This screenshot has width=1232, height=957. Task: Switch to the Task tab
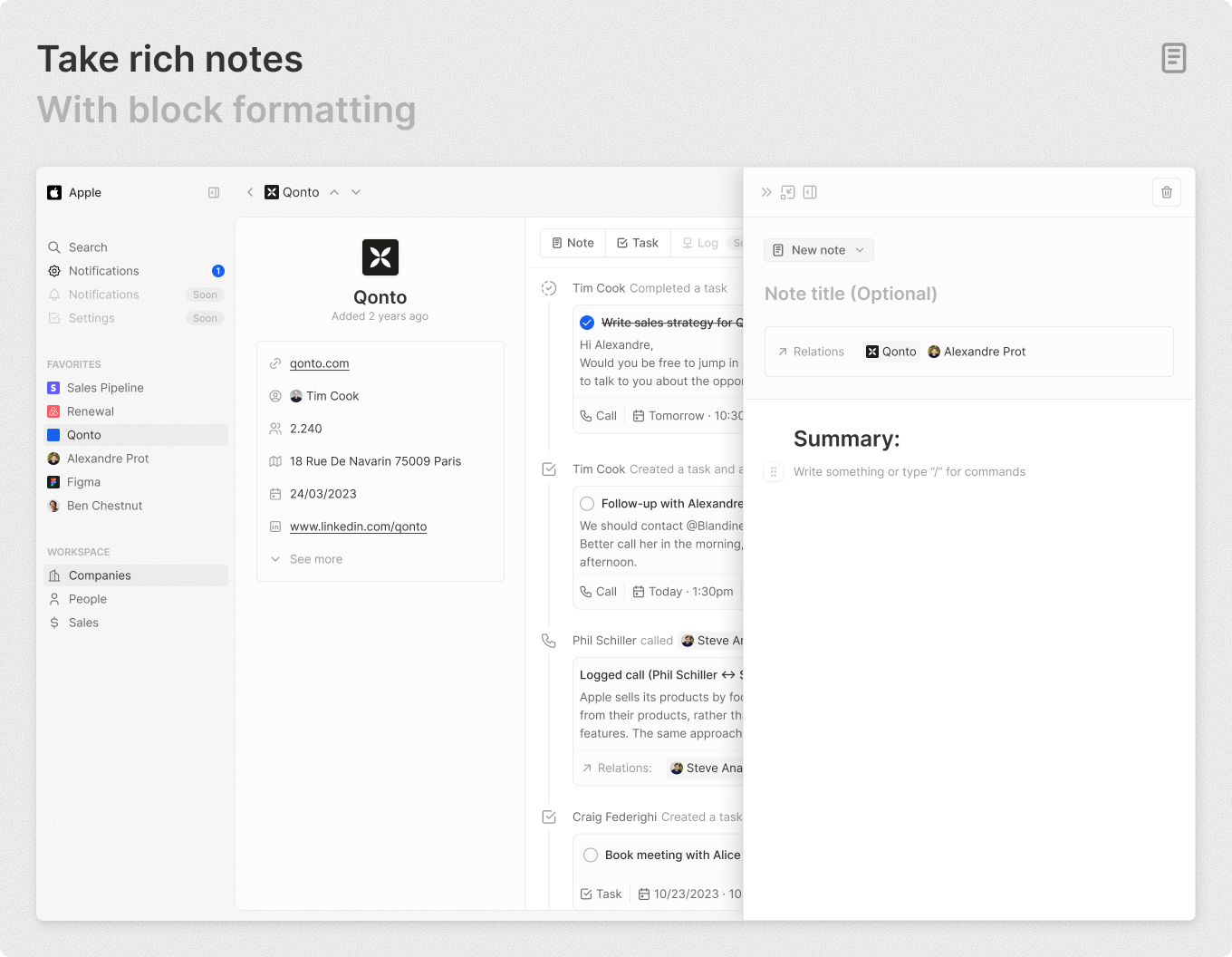click(638, 243)
